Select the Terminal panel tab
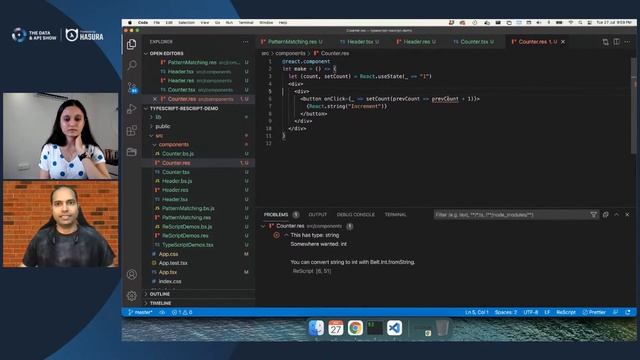The image size is (640, 360). (395, 215)
